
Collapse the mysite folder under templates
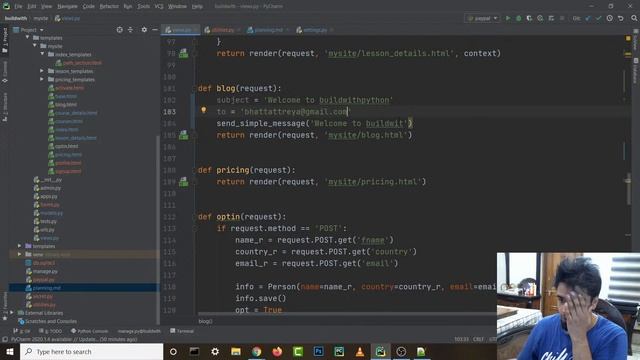35,46
